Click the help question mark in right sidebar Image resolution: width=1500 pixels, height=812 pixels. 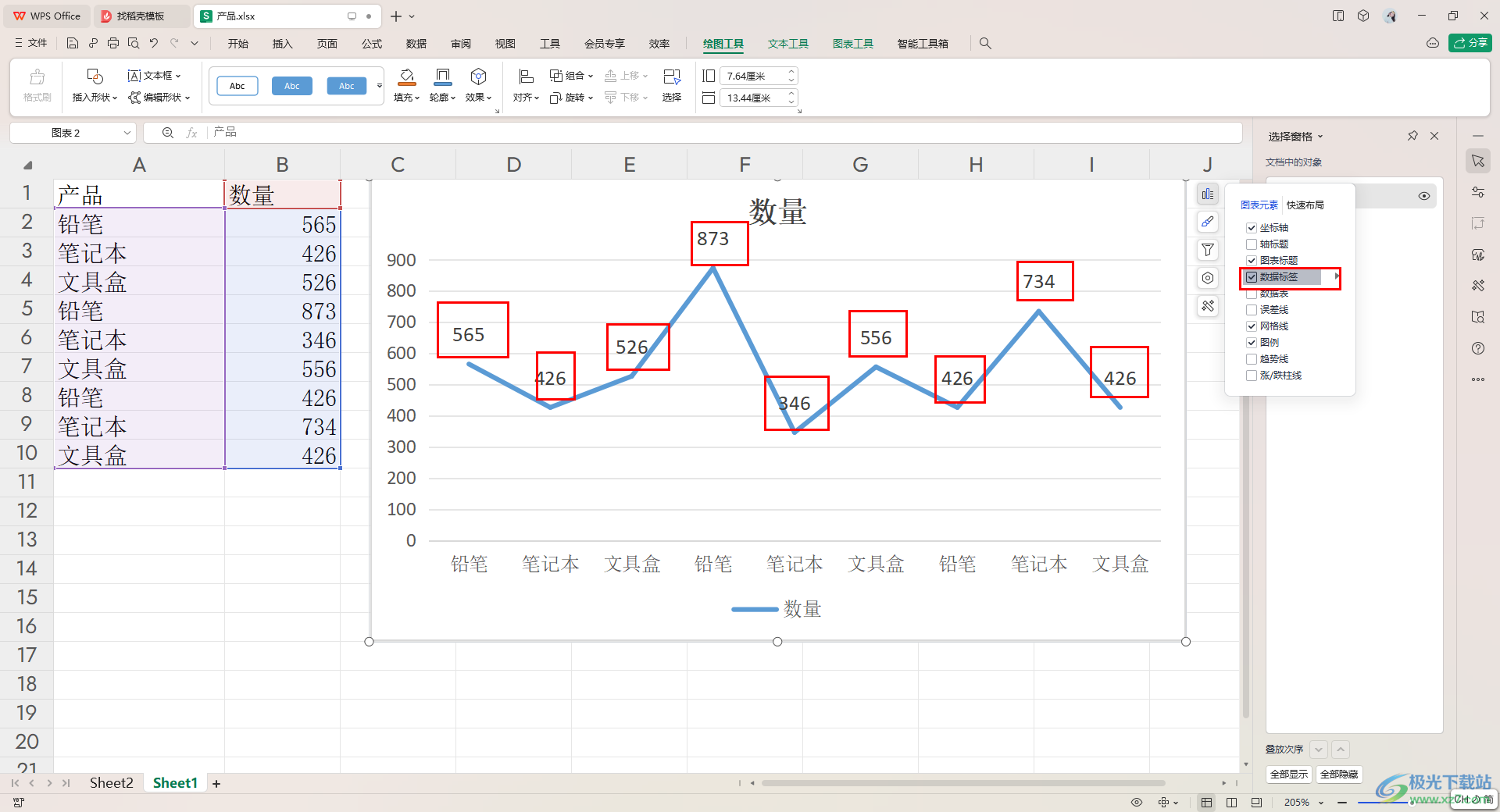[x=1477, y=348]
